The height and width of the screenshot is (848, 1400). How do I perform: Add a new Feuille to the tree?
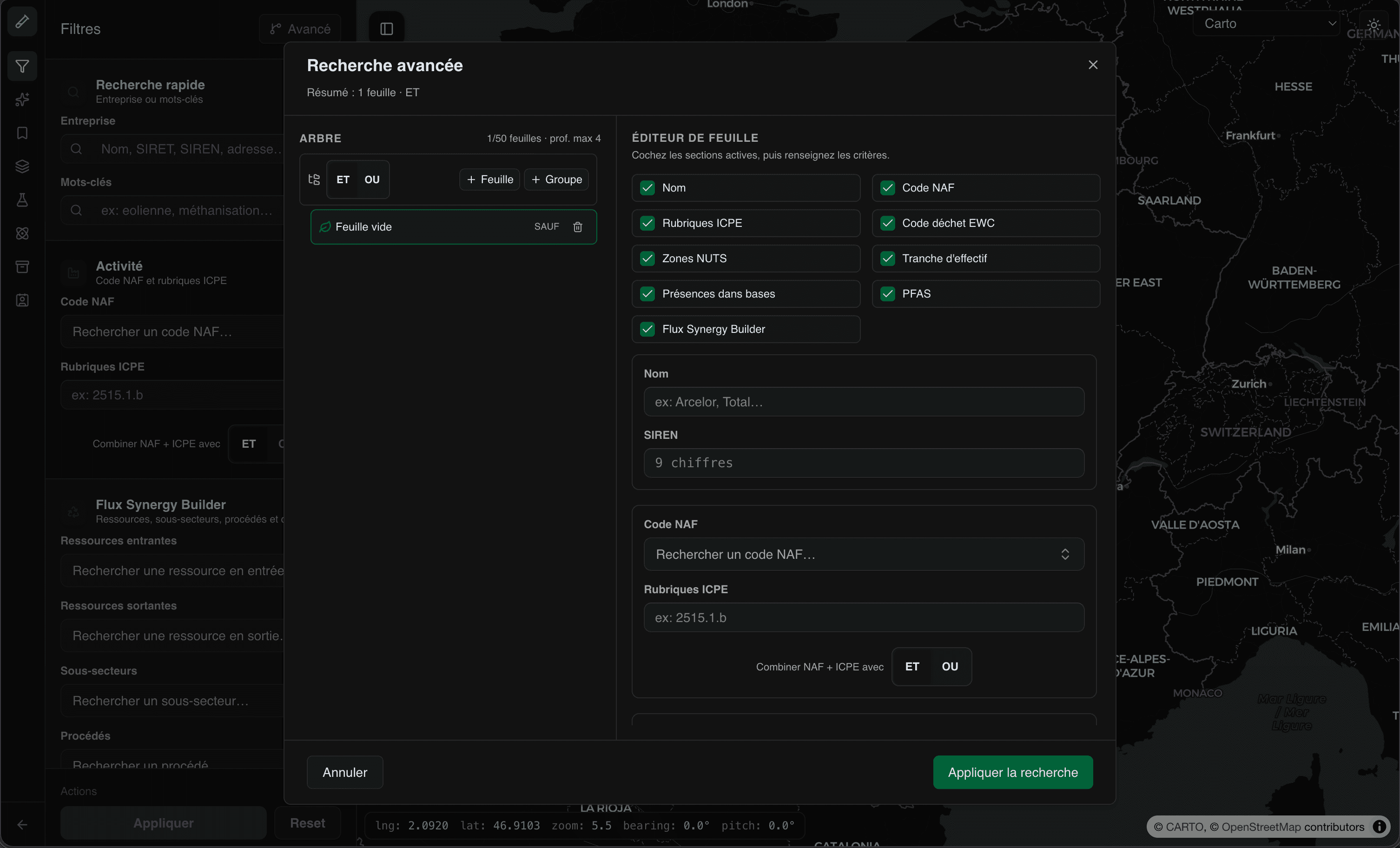click(x=490, y=179)
